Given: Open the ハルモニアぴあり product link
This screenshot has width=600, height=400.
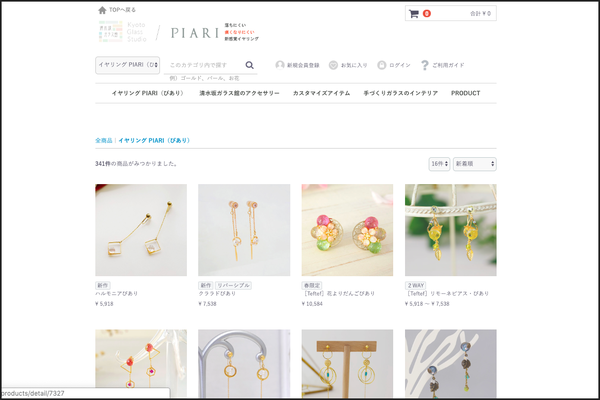Looking at the screenshot, I should click(x=116, y=294).
